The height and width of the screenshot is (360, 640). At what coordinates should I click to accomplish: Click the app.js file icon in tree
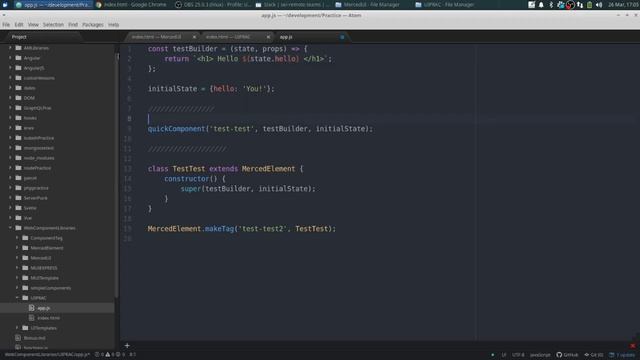pos(31,308)
